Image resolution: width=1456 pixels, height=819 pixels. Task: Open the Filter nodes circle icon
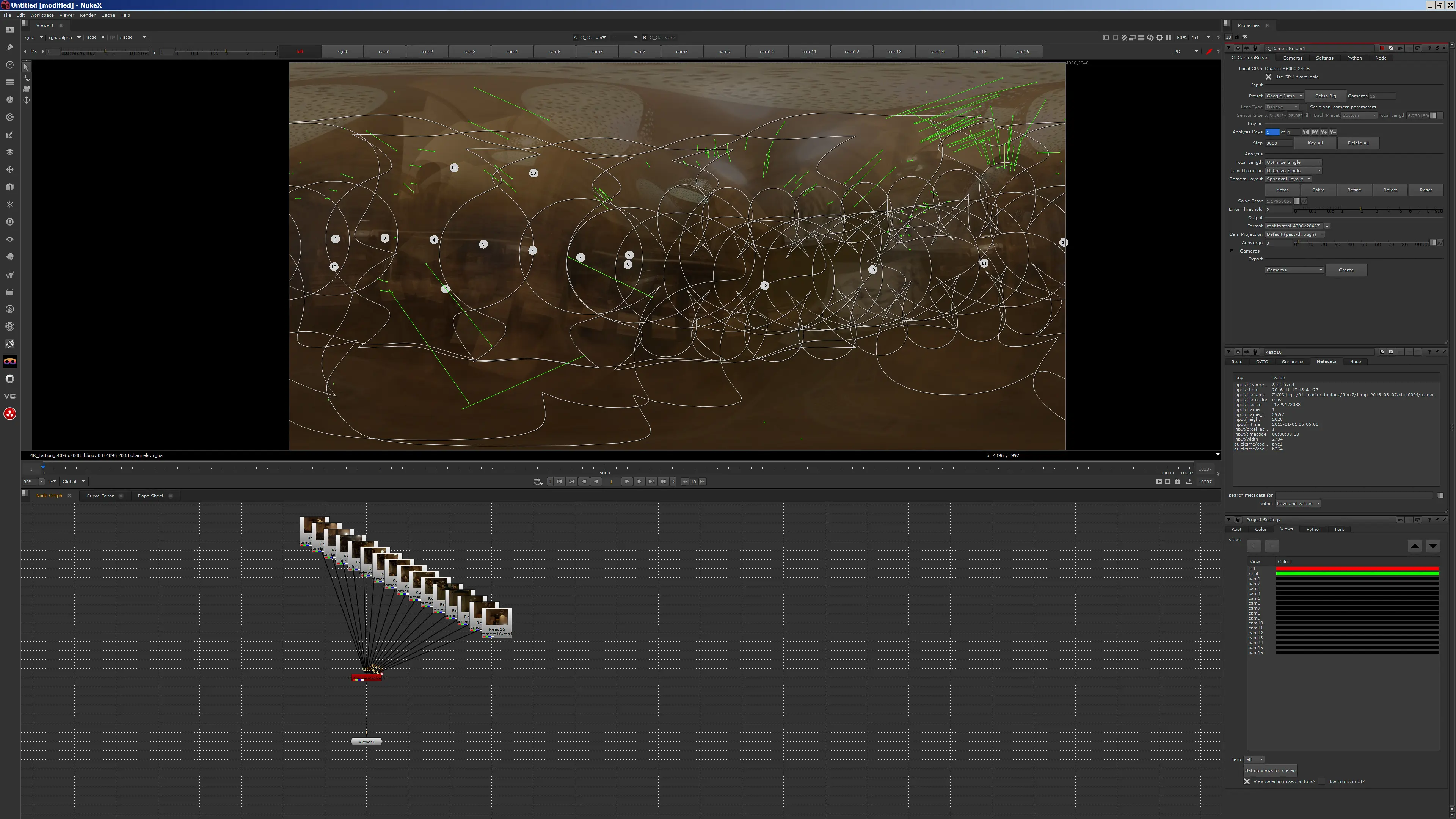[9, 117]
